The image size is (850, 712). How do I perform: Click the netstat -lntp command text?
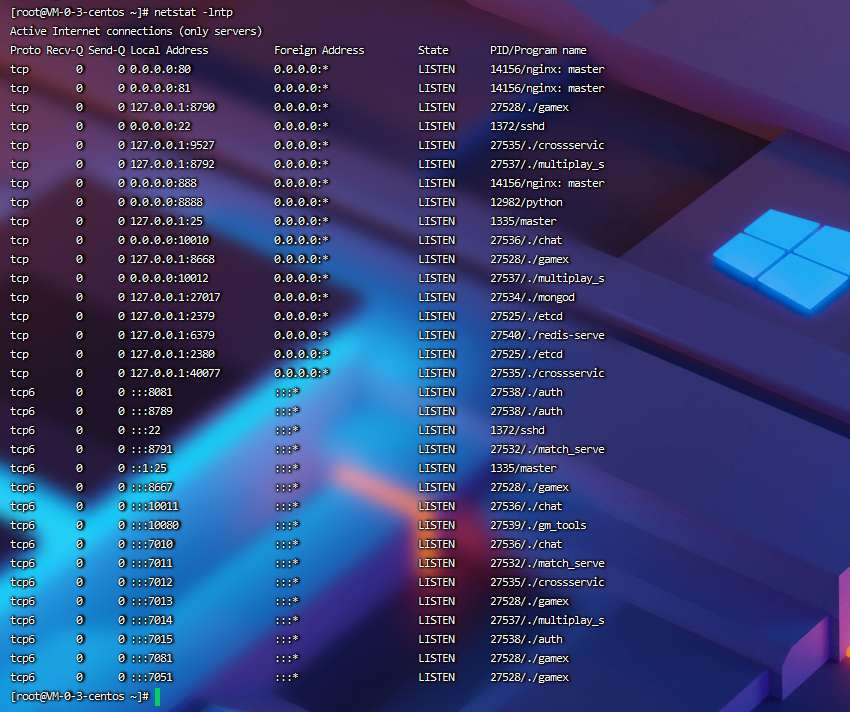coord(194,12)
